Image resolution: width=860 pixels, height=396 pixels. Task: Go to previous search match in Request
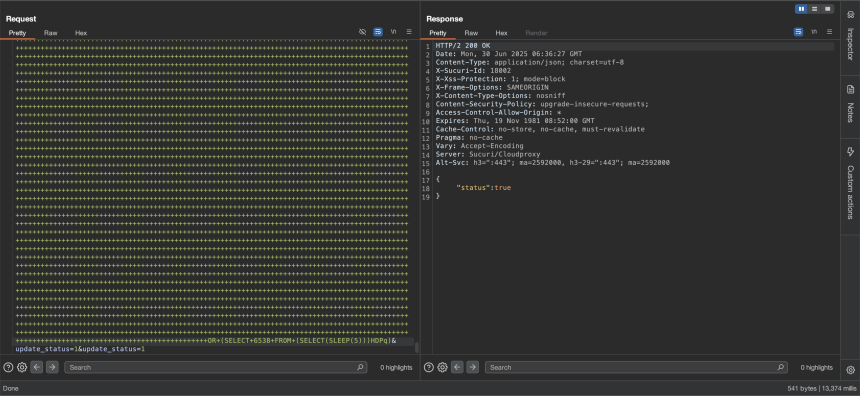(37, 367)
